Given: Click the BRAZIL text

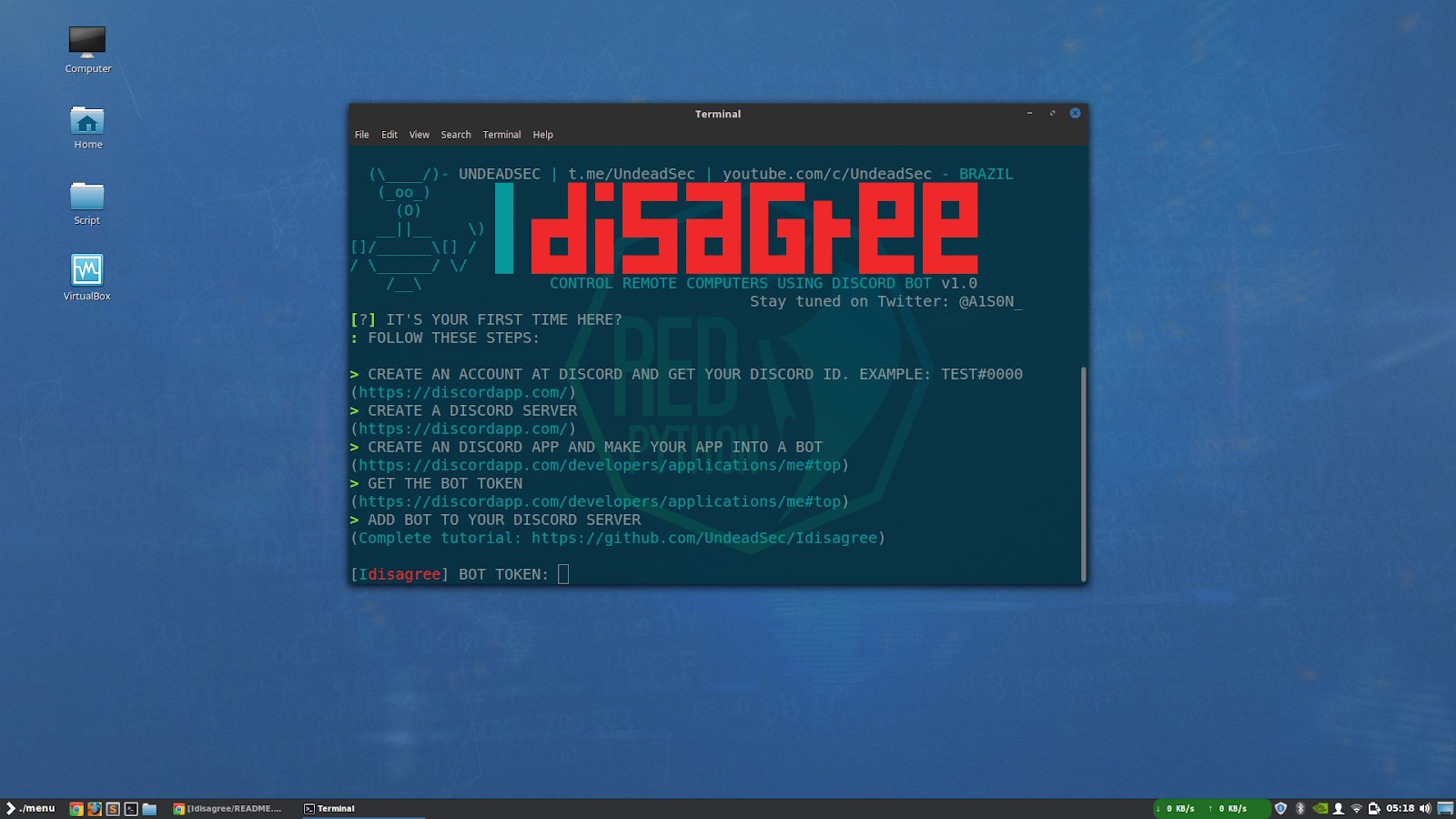Looking at the screenshot, I should point(986,174).
